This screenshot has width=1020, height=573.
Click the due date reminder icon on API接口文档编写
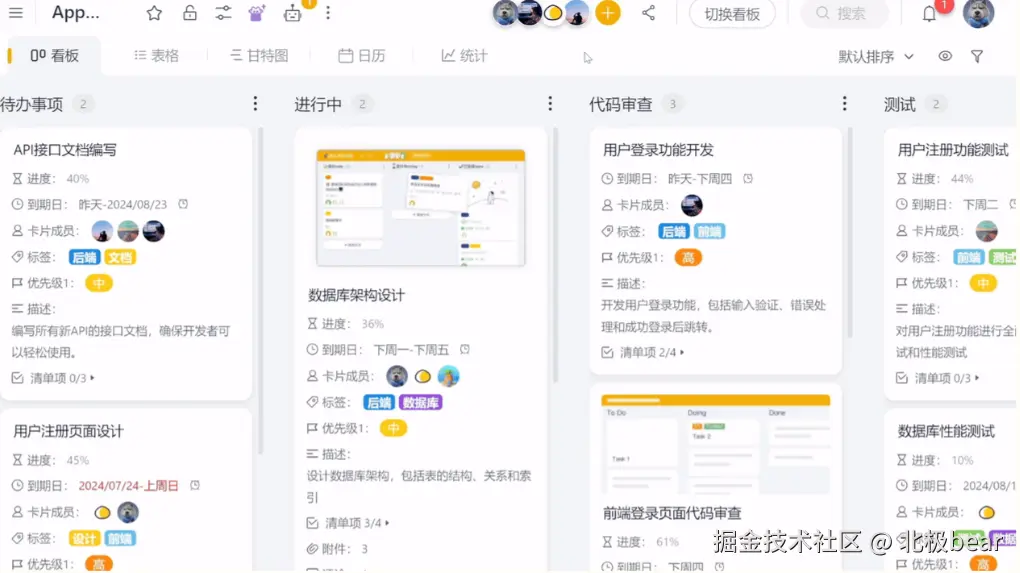(183, 204)
